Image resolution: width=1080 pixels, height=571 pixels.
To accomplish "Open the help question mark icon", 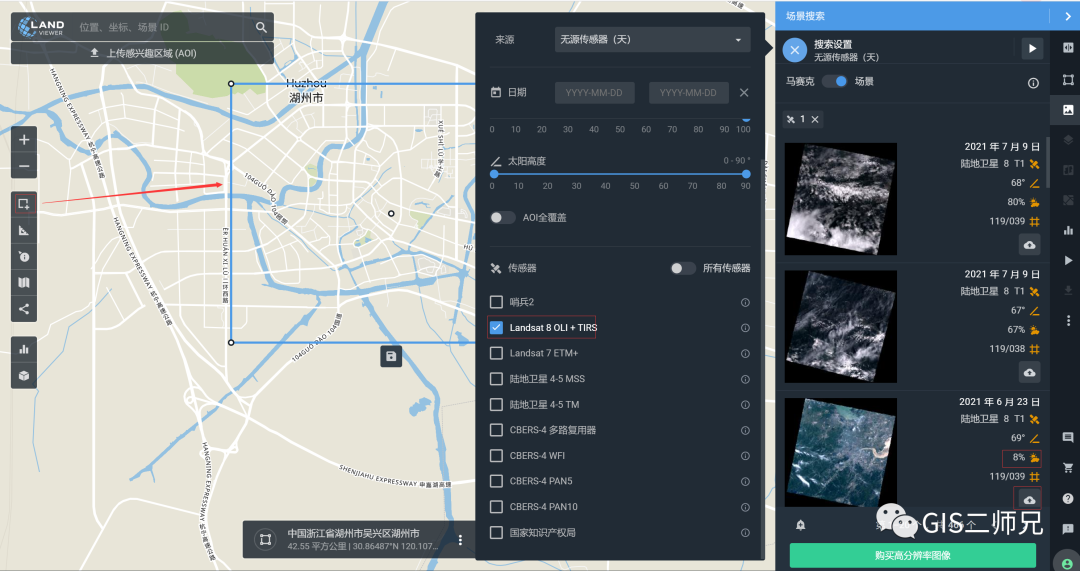I will 1068,499.
